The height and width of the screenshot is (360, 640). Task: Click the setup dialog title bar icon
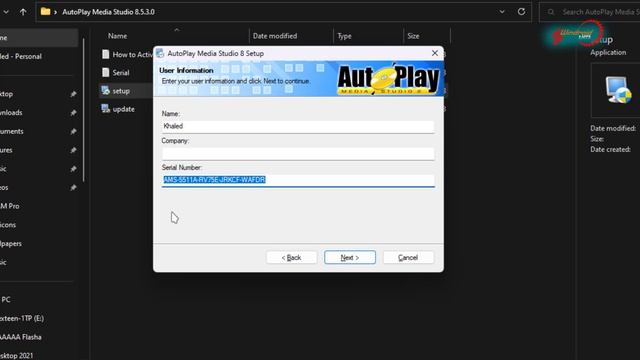click(160, 53)
